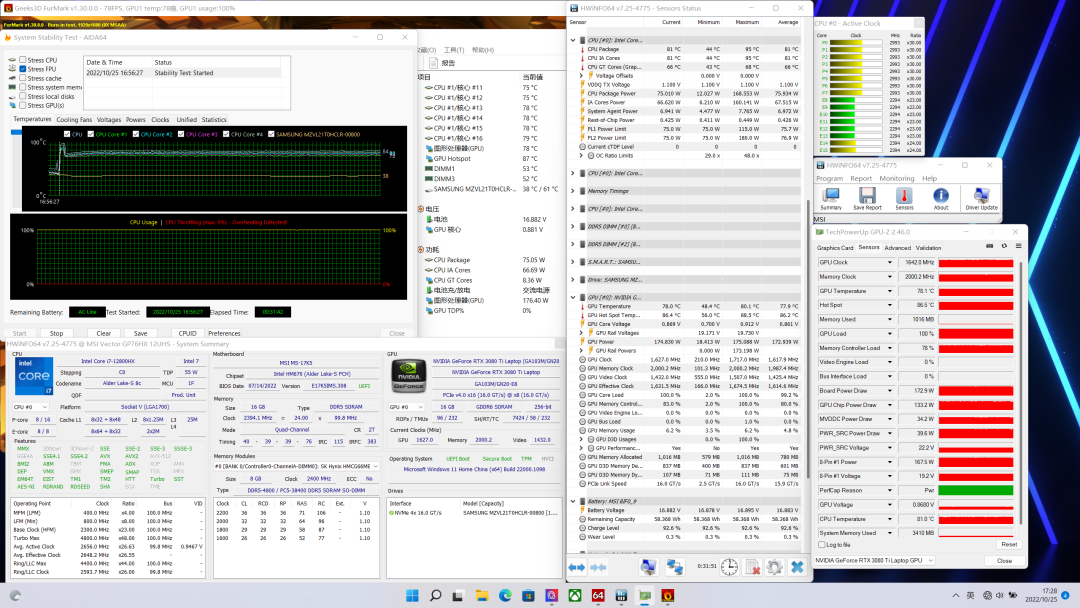Click green PerfCap Reason bar in GPU-Z
Screen dimensions: 1080x608
(976, 490)
